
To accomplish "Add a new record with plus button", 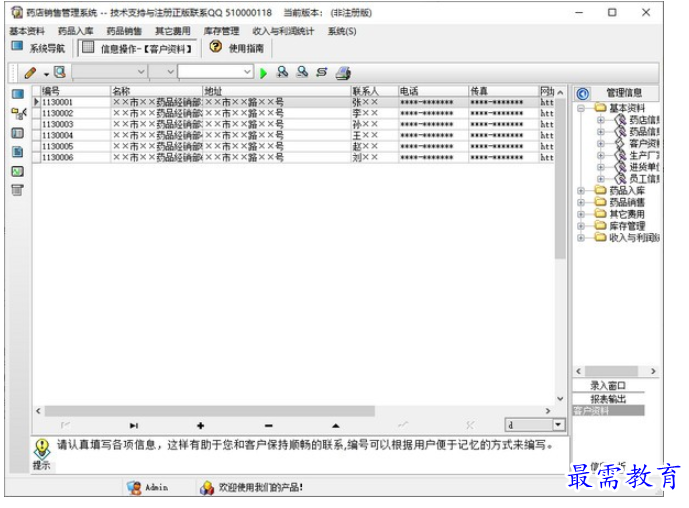I will pos(200,425).
